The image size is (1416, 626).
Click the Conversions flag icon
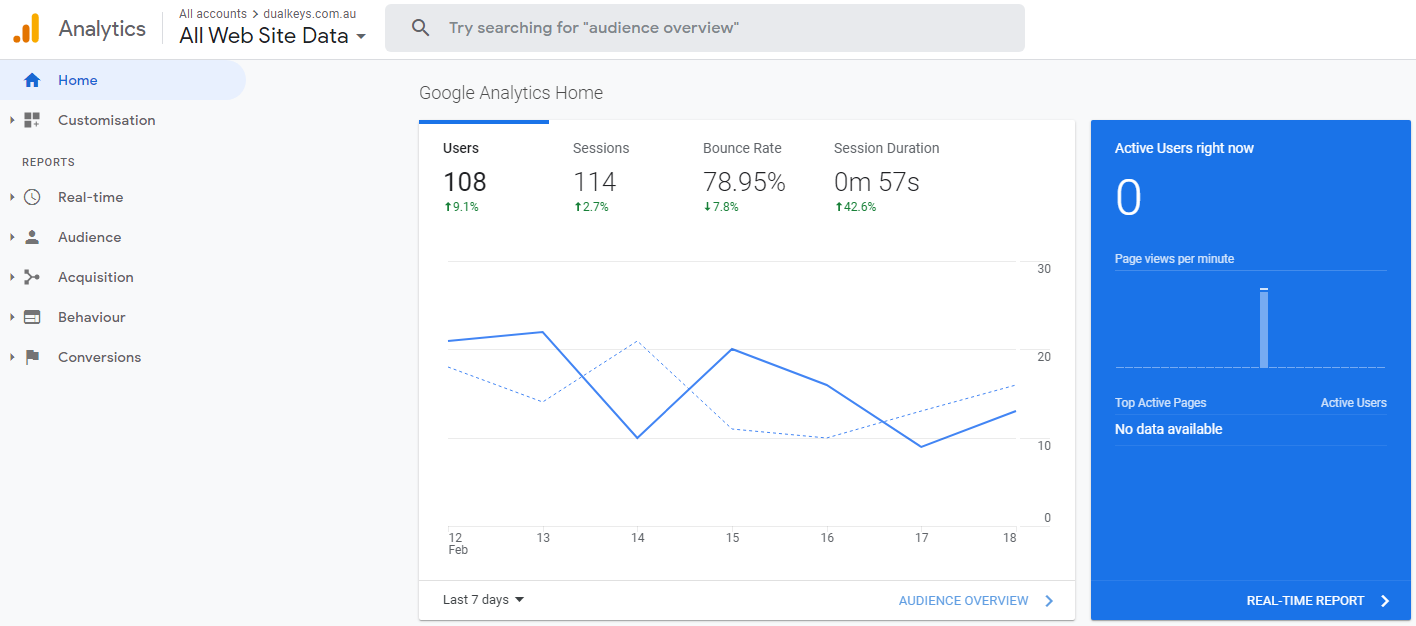tap(32, 357)
